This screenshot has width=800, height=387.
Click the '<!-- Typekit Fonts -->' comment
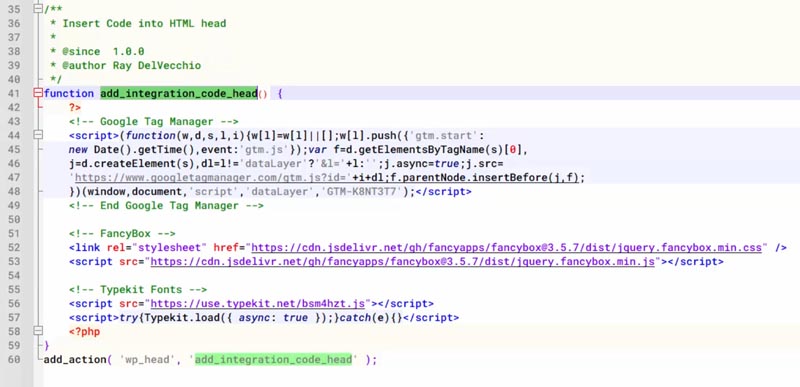pos(138,290)
